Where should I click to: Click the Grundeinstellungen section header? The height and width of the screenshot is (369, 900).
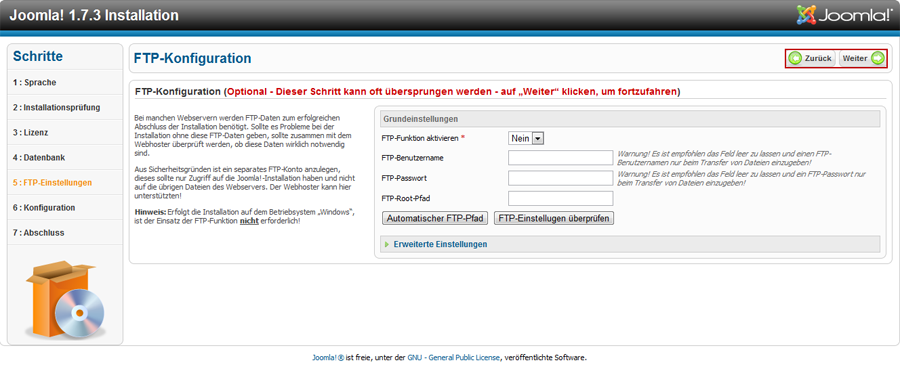tap(630, 119)
